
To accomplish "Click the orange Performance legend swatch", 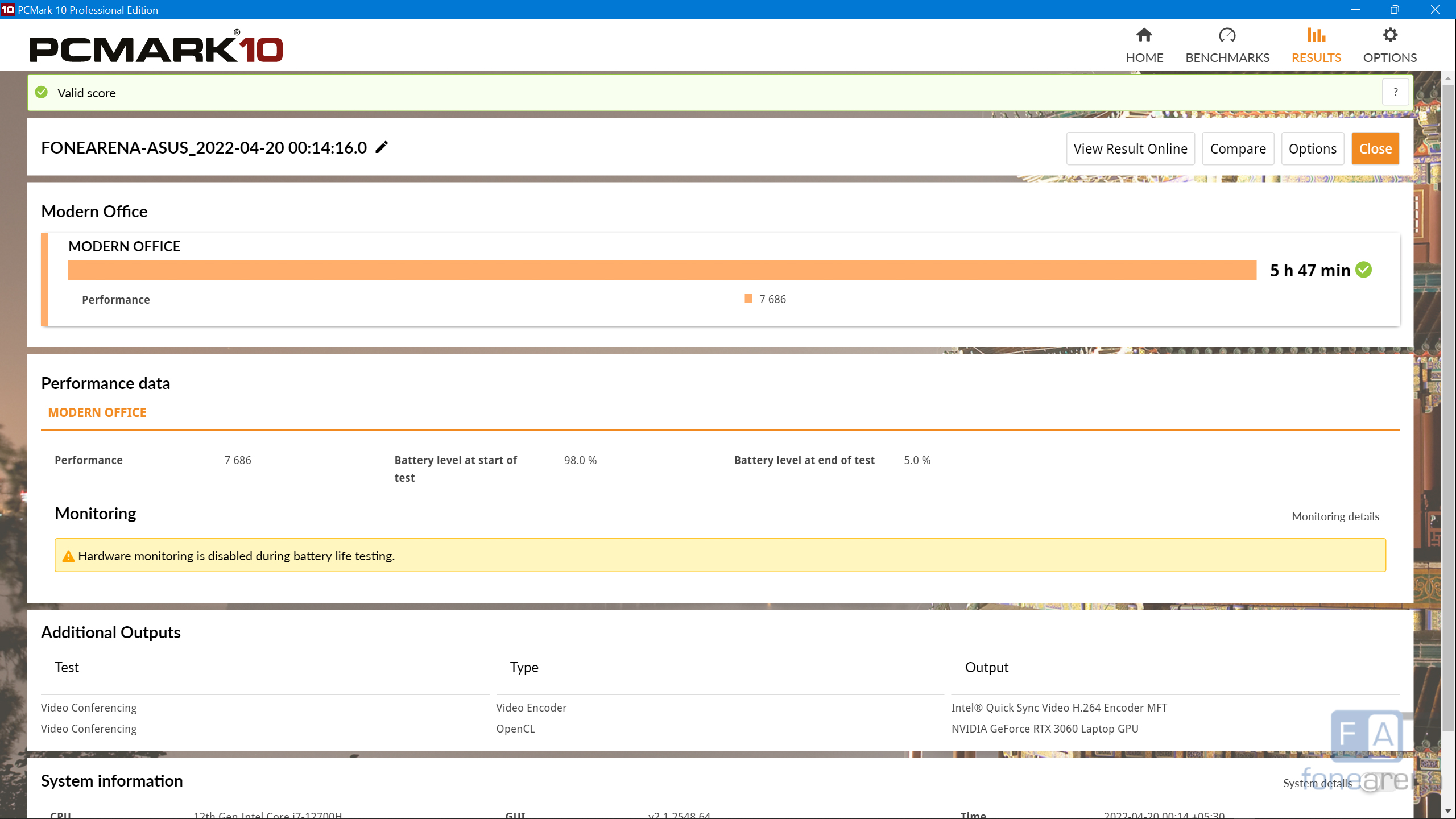I will (x=748, y=299).
